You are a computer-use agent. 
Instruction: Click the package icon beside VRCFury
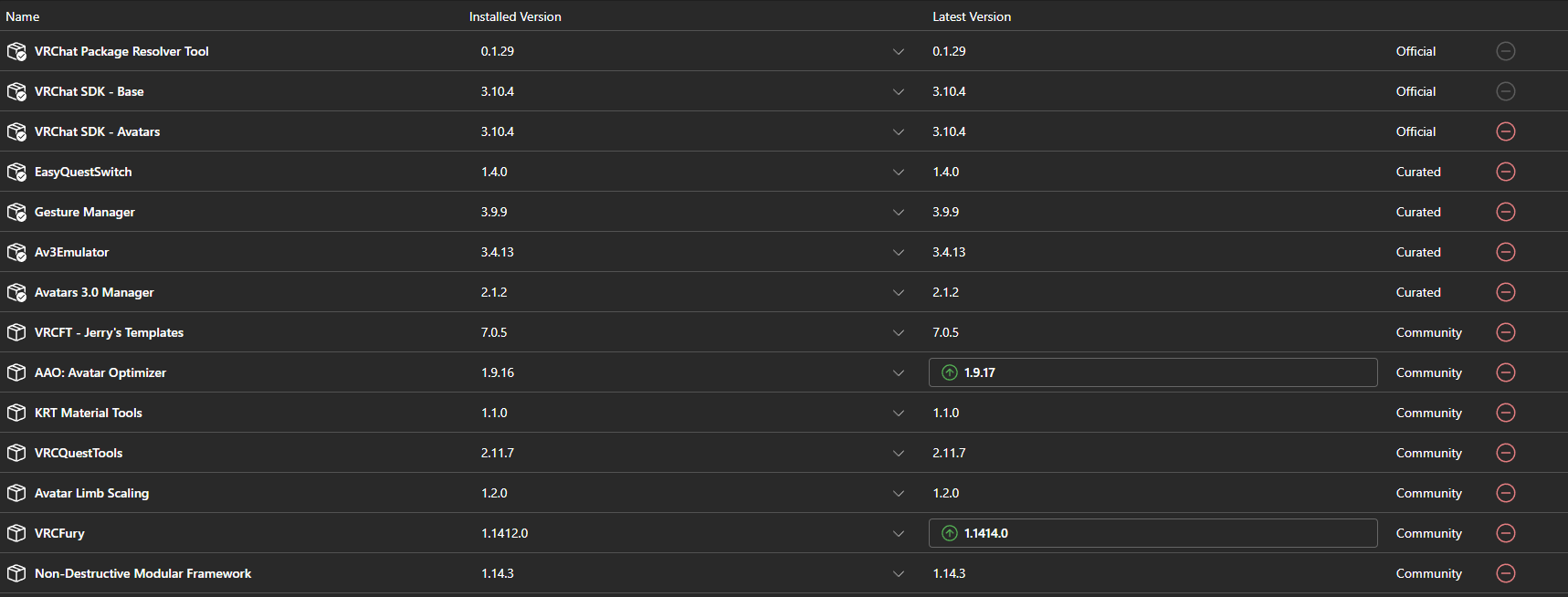pyautogui.click(x=16, y=533)
